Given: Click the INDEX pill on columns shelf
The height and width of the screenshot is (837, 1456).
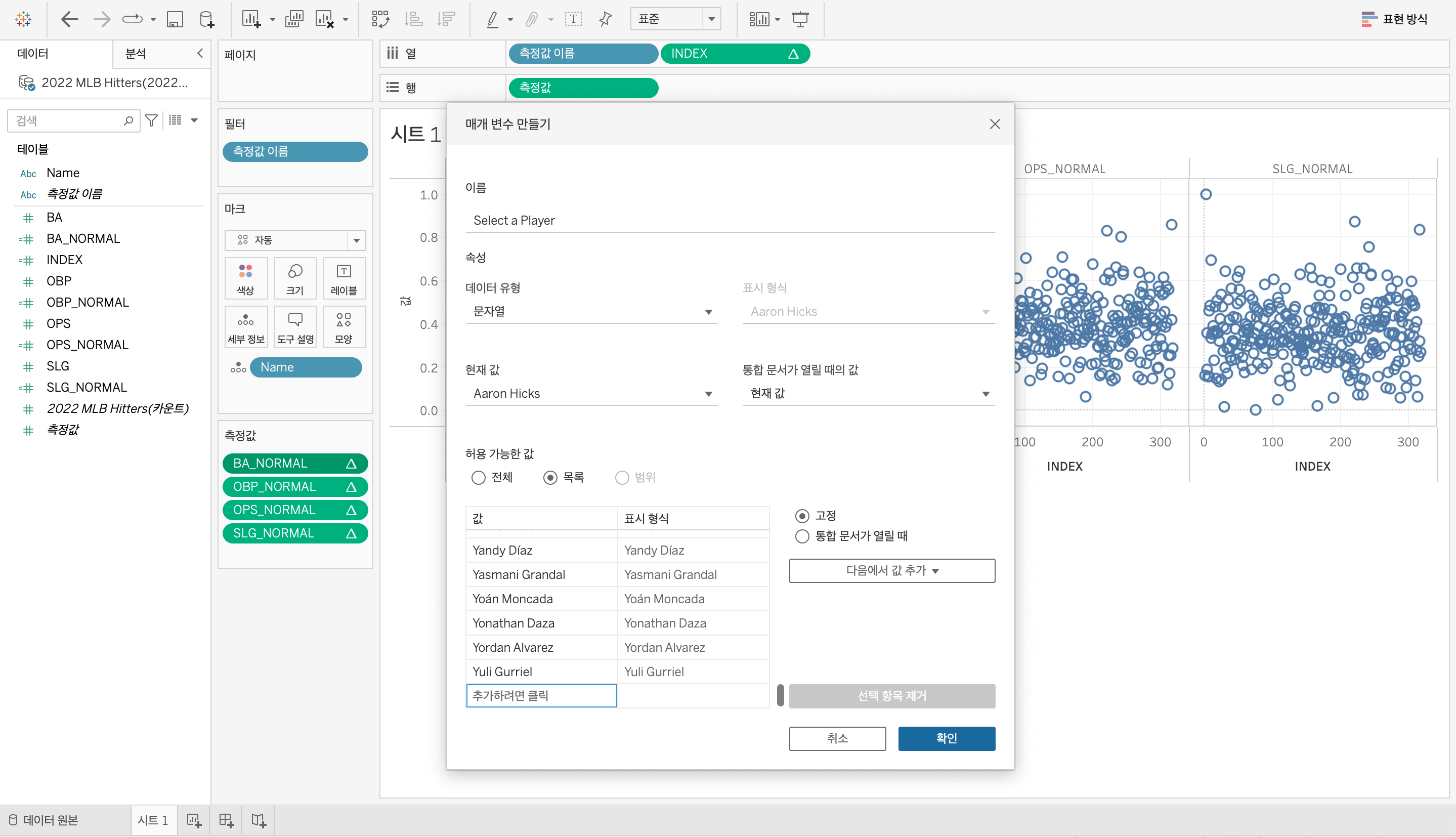Looking at the screenshot, I should (x=735, y=54).
